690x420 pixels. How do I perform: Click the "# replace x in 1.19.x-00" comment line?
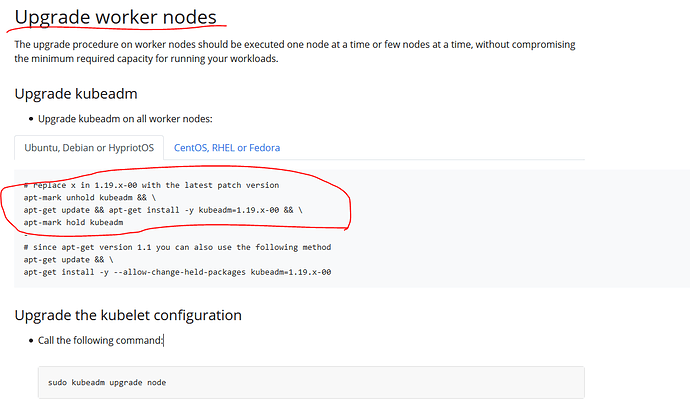152,186
